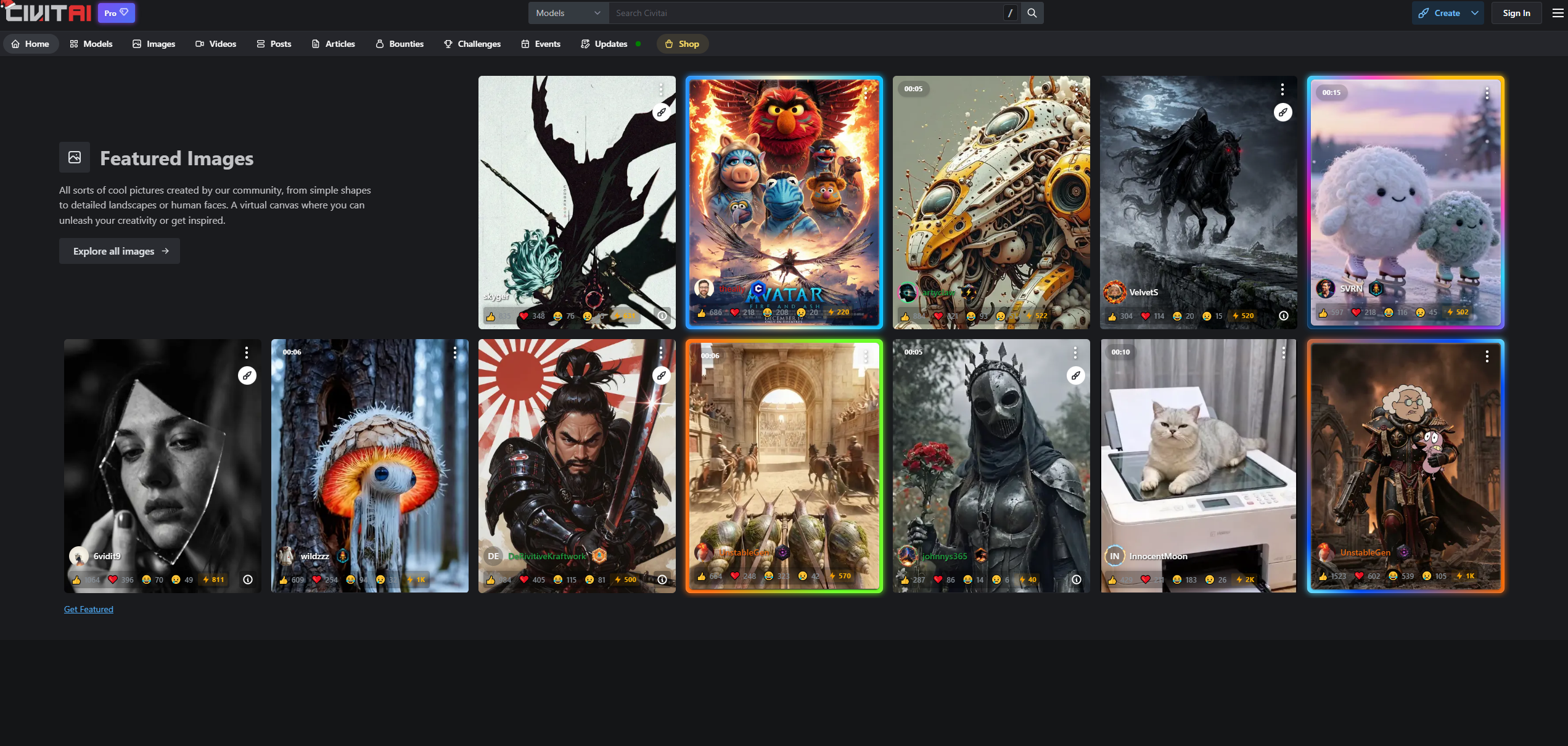Click the Civitai logo
Screen dimensions: 1568x746
tap(48, 13)
